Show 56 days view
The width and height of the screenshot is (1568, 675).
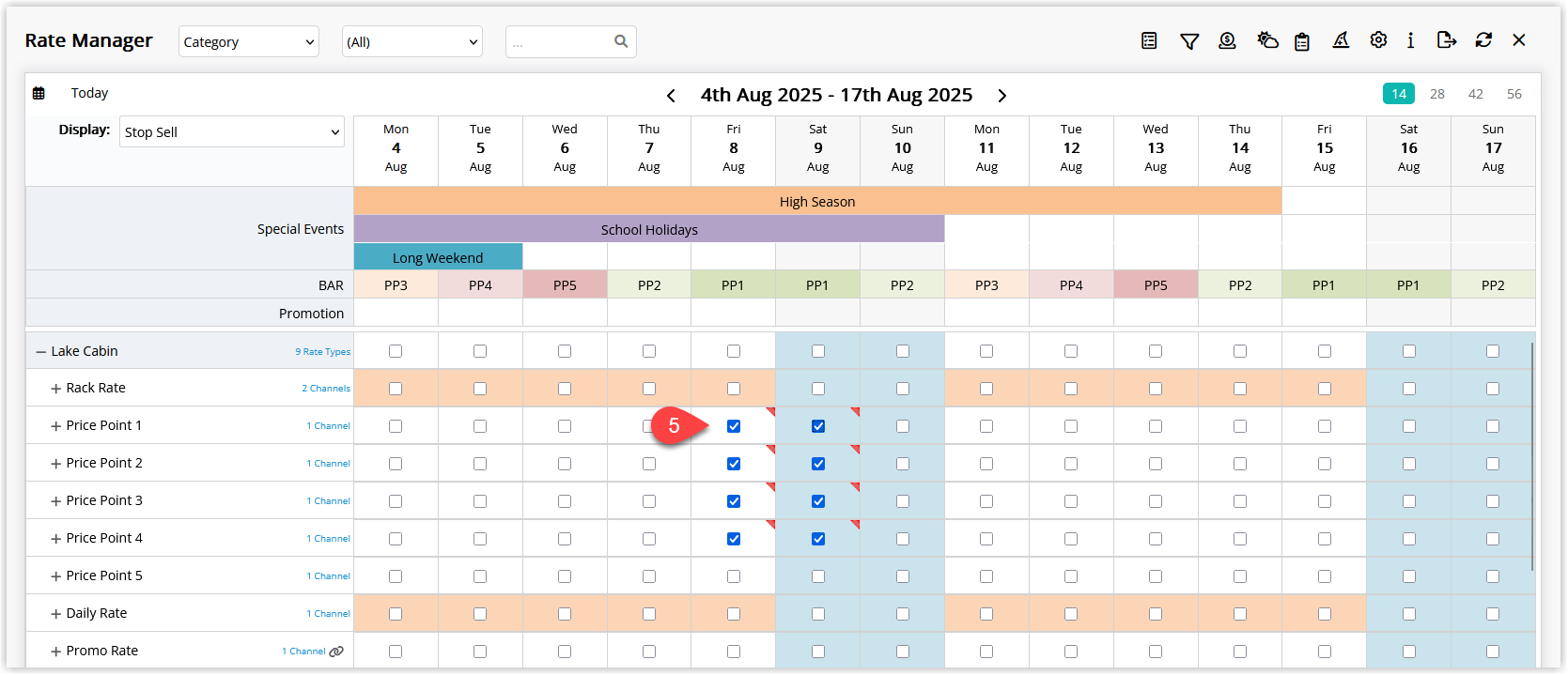click(1514, 94)
